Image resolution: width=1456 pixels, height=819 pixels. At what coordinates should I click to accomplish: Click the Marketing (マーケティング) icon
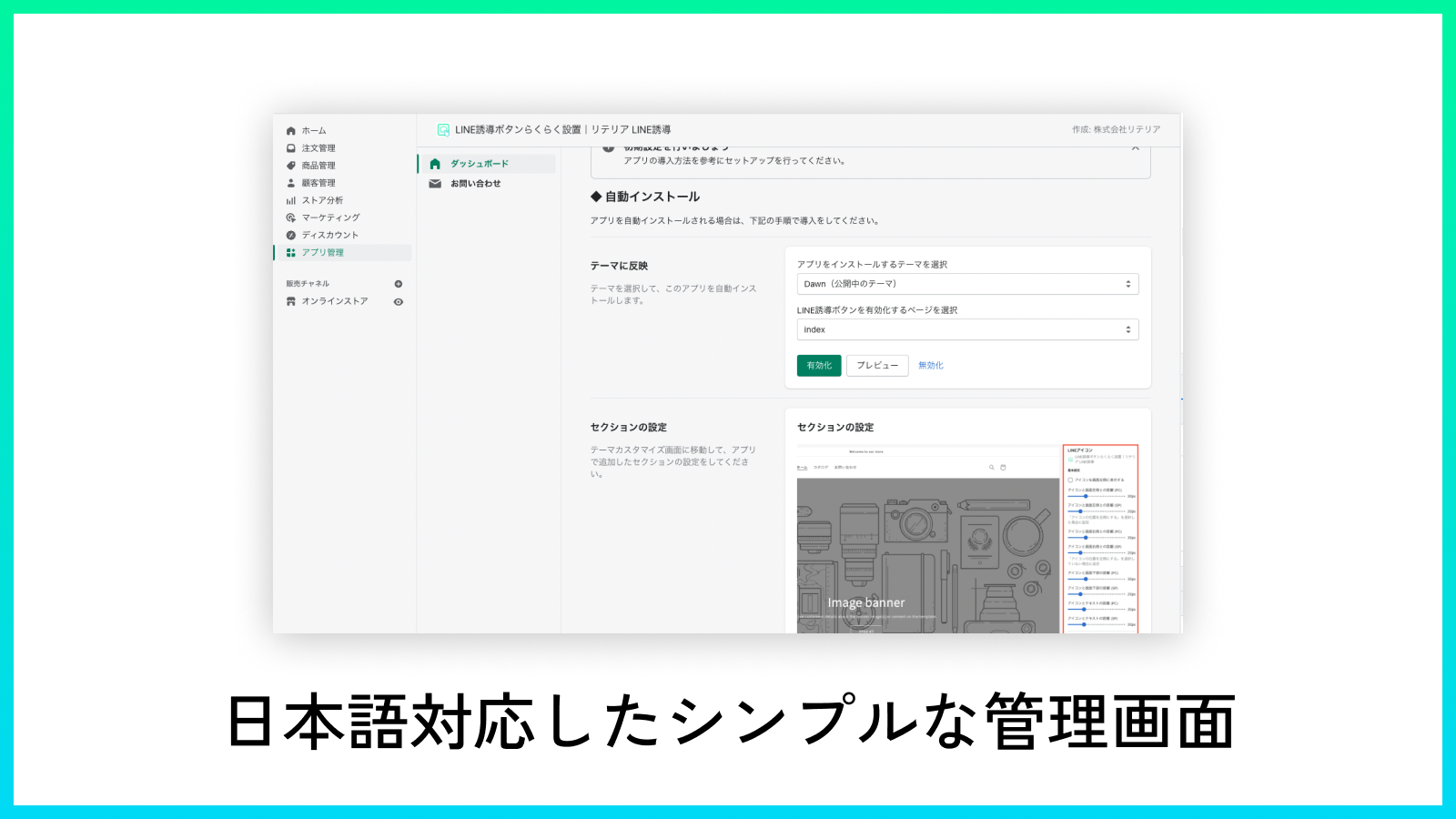291,217
